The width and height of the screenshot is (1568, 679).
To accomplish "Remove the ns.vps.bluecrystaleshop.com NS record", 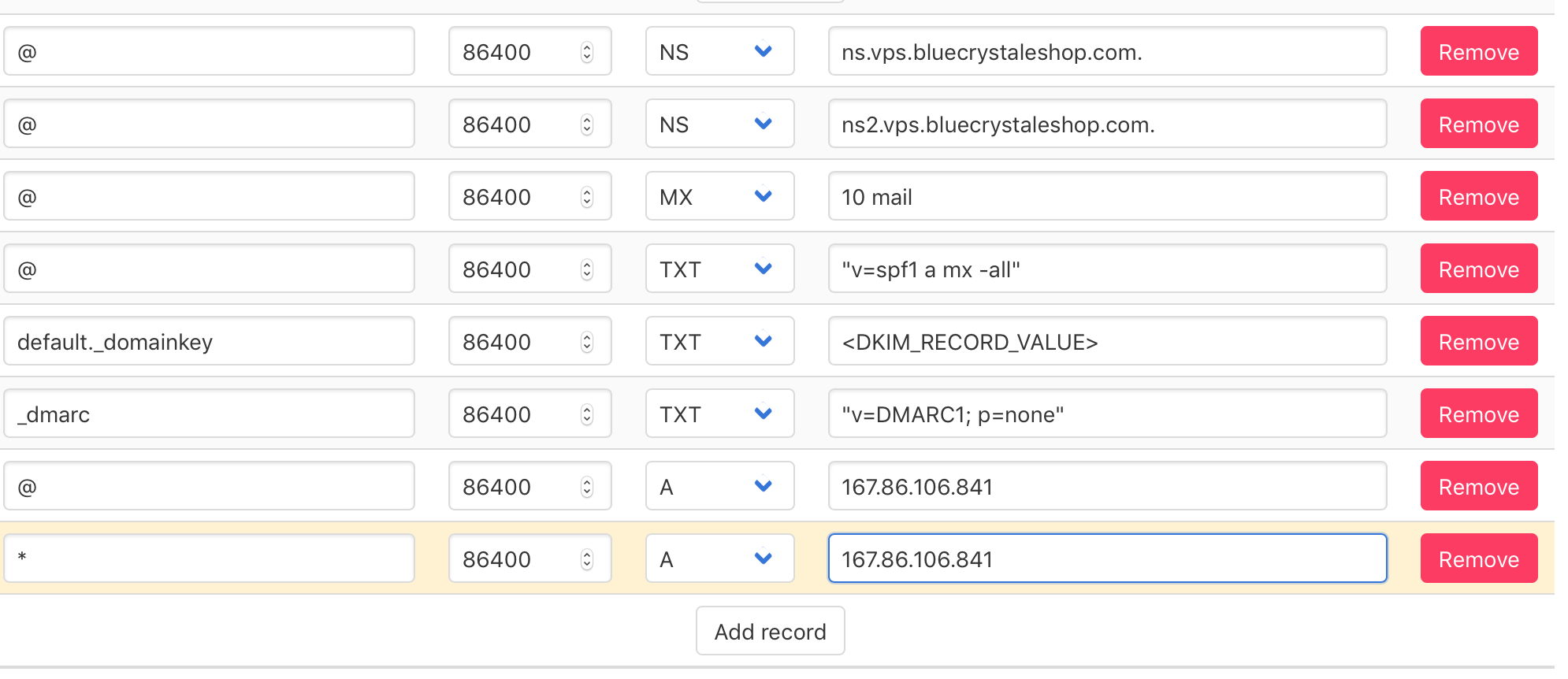I will pyautogui.click(x=1478, y=51).
